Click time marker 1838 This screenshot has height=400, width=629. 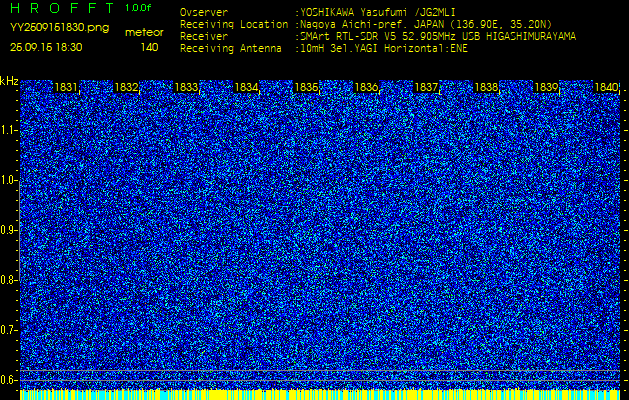[x=487, y=87]
